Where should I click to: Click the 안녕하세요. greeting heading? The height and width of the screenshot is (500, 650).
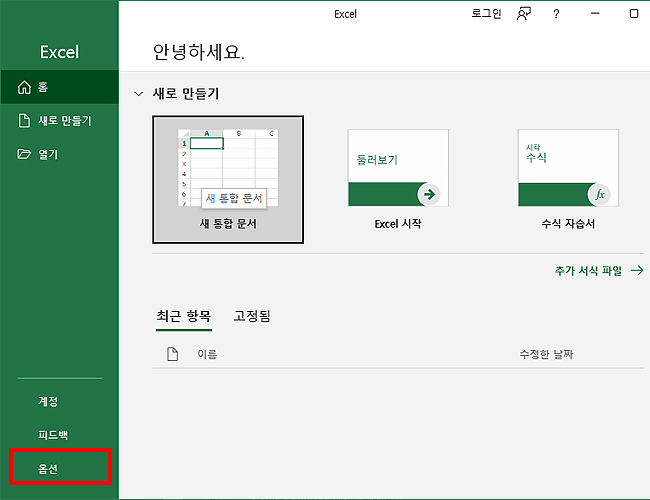[199, 52]
